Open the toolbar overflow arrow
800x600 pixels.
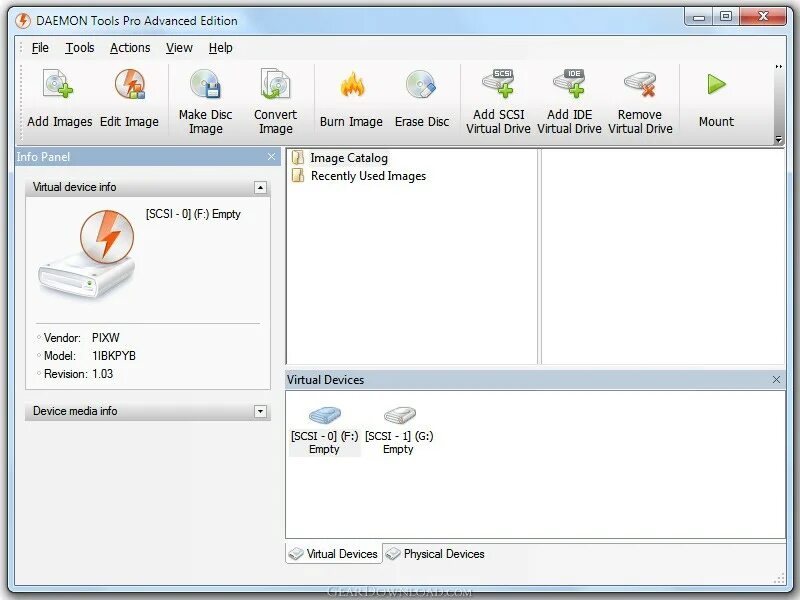coord(779,68)
